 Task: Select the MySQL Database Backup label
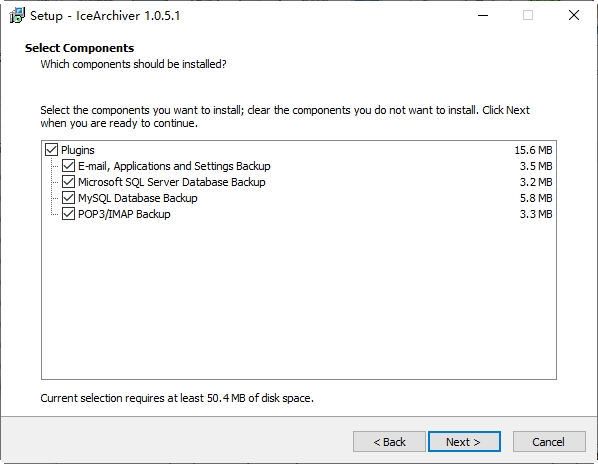point(138,198)
